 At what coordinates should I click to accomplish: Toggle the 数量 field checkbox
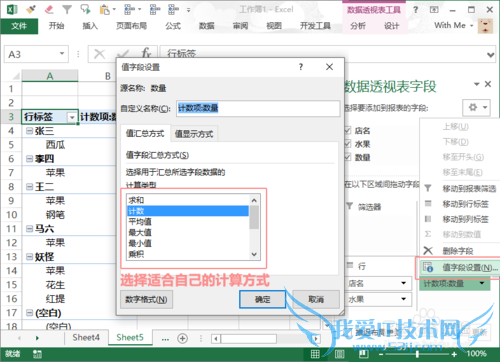(x=348, y=157)
